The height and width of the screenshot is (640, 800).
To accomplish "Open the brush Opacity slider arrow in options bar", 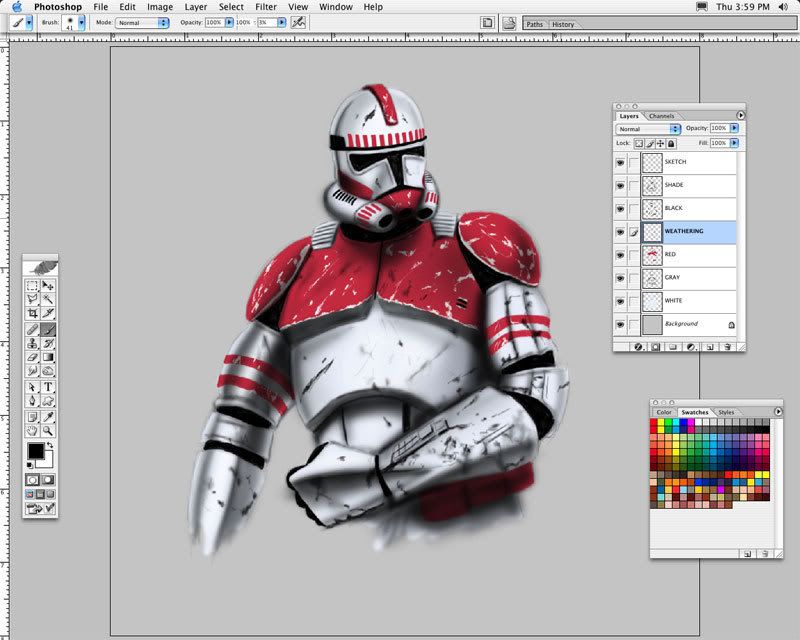I will (x=229, y=22).
